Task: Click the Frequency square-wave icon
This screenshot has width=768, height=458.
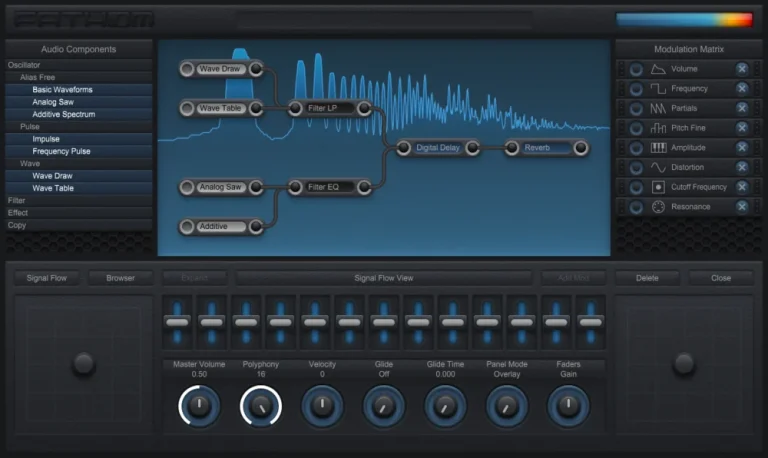Action: point(658,89)
